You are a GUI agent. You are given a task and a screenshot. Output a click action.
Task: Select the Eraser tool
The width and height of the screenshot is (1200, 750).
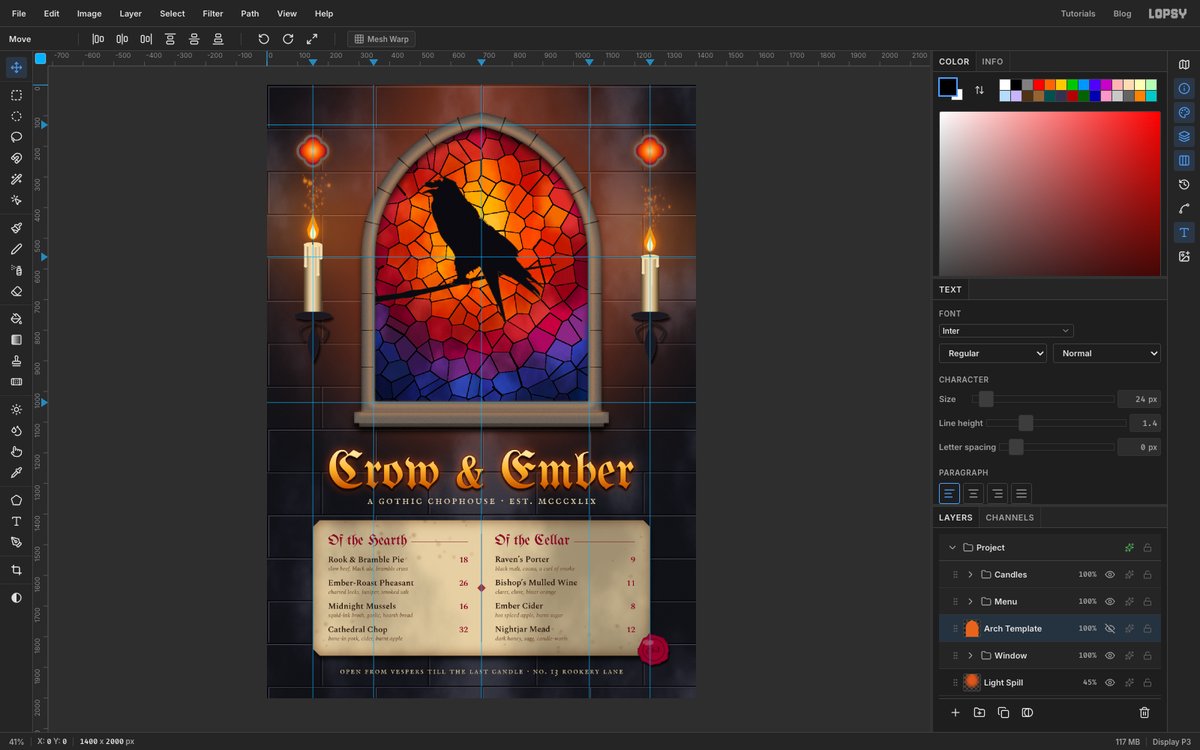[16, 291]
